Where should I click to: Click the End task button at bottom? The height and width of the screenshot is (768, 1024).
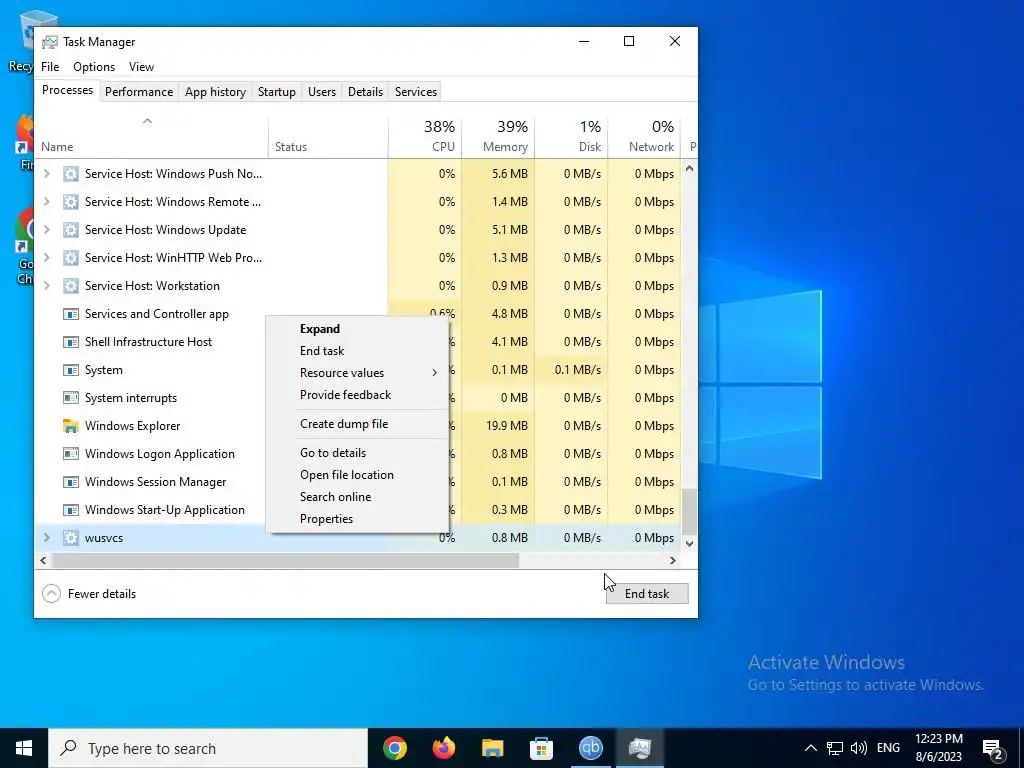pos(647,594)
